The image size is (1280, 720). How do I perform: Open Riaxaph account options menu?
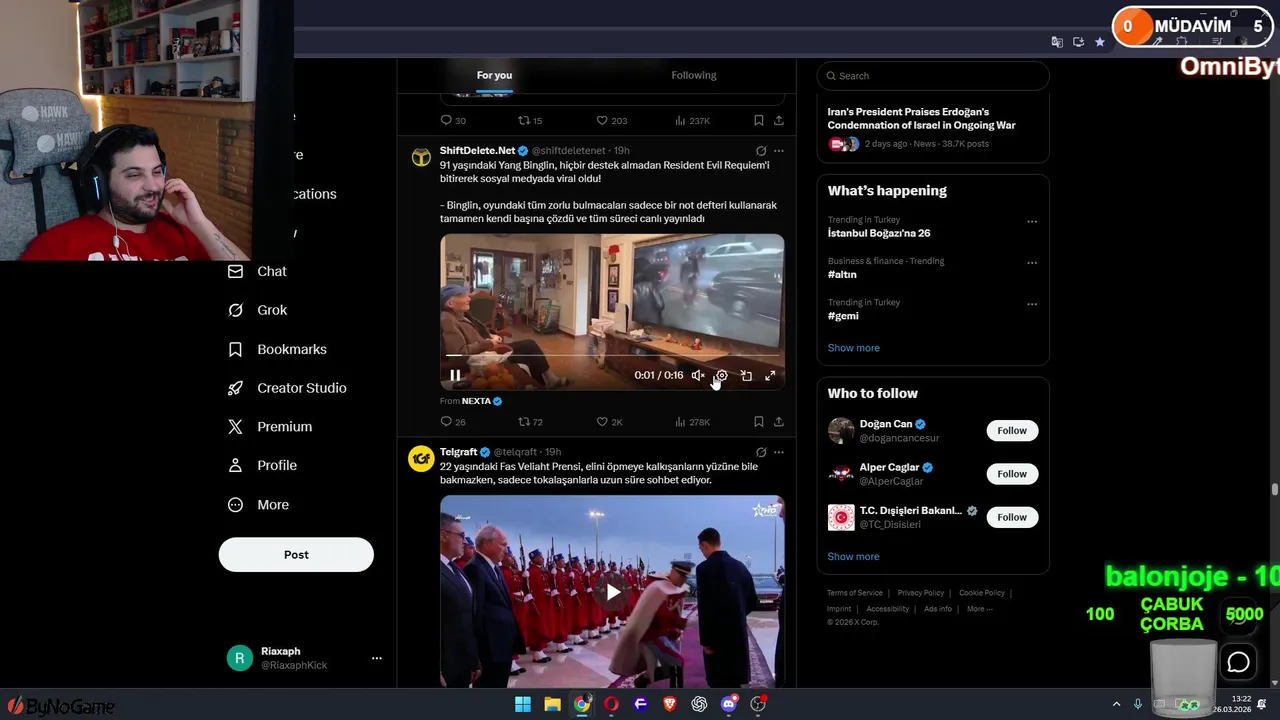point(377,658)
